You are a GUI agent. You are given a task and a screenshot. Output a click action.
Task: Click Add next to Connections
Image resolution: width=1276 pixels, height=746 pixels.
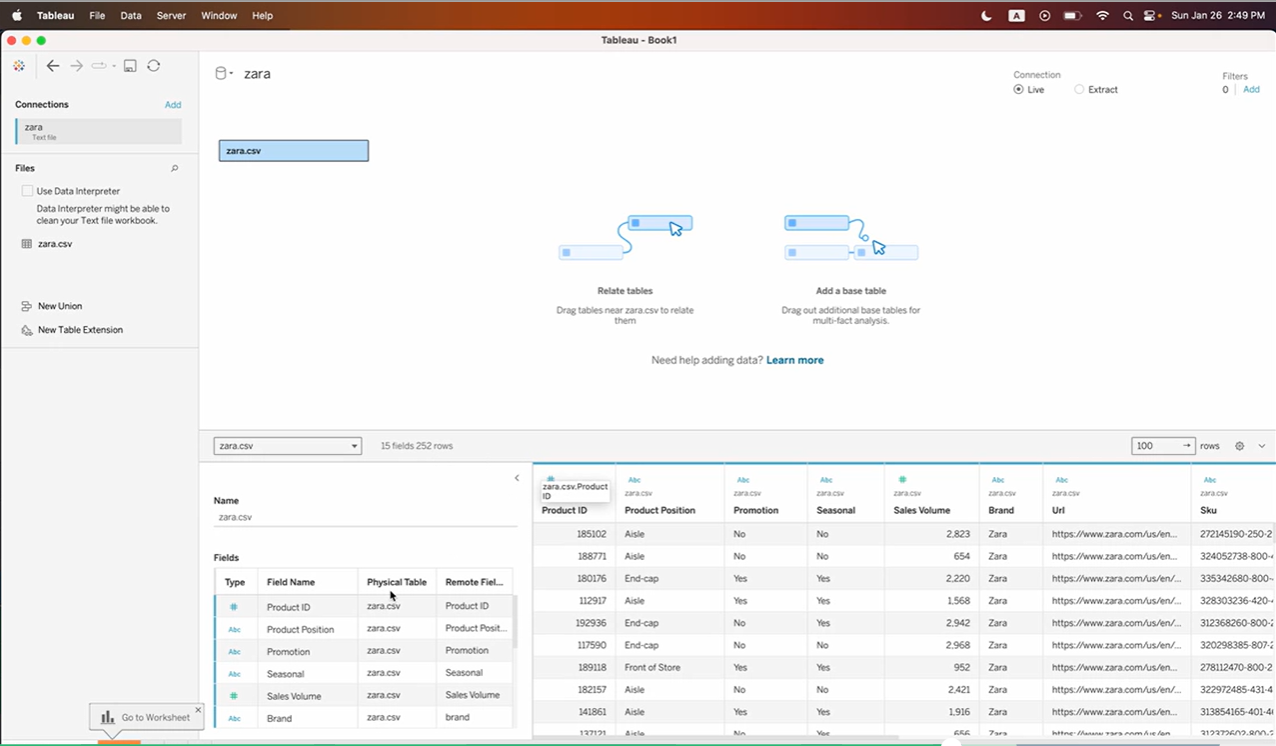click(x=173, y=105)
